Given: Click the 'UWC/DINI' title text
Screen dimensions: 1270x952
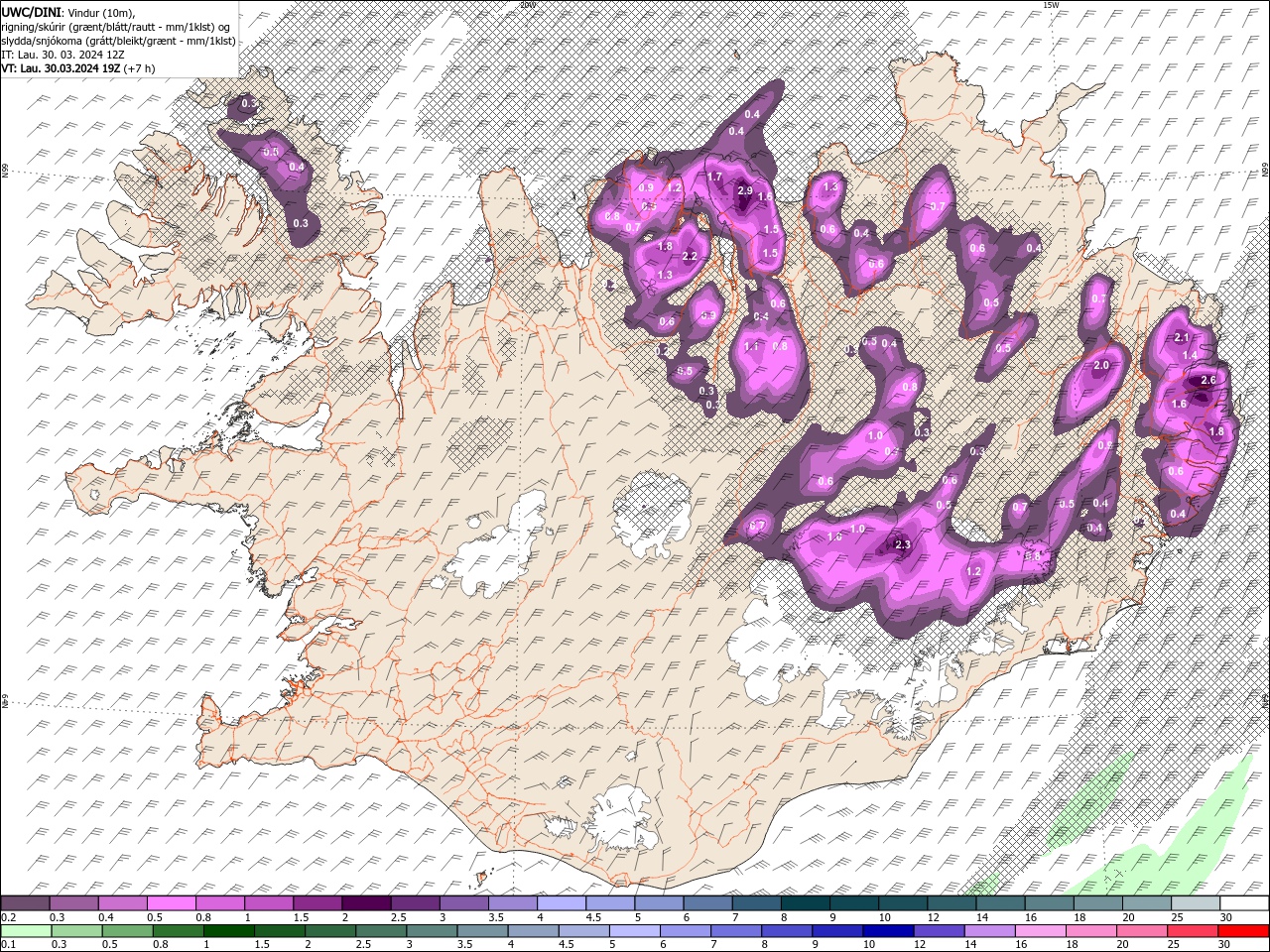Looking at the screenshot, I should tap(31, 11).
